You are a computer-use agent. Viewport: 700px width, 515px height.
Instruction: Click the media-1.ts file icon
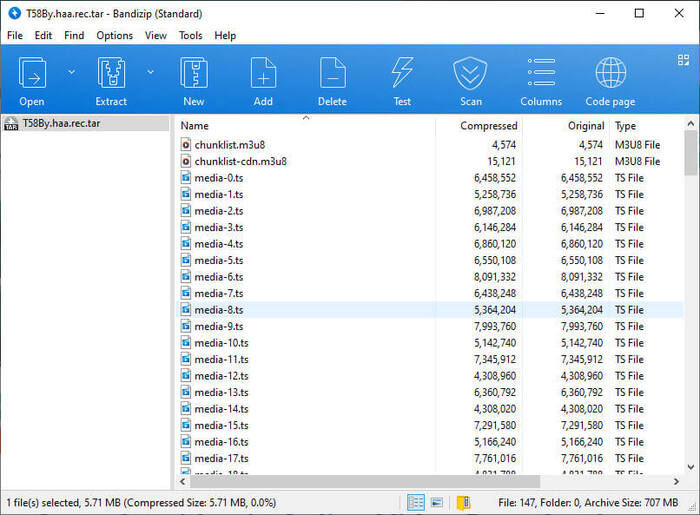[x=186, y=194]
